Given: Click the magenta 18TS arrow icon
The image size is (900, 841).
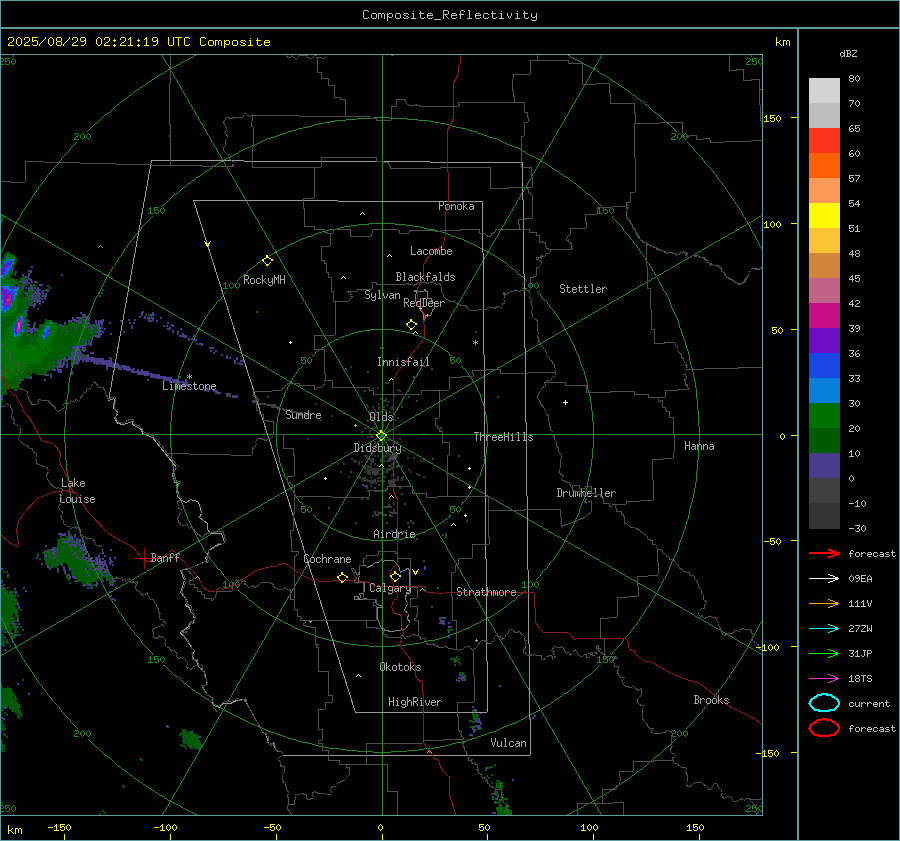Looking at the screenshot, I should click(x=824, y=679).
